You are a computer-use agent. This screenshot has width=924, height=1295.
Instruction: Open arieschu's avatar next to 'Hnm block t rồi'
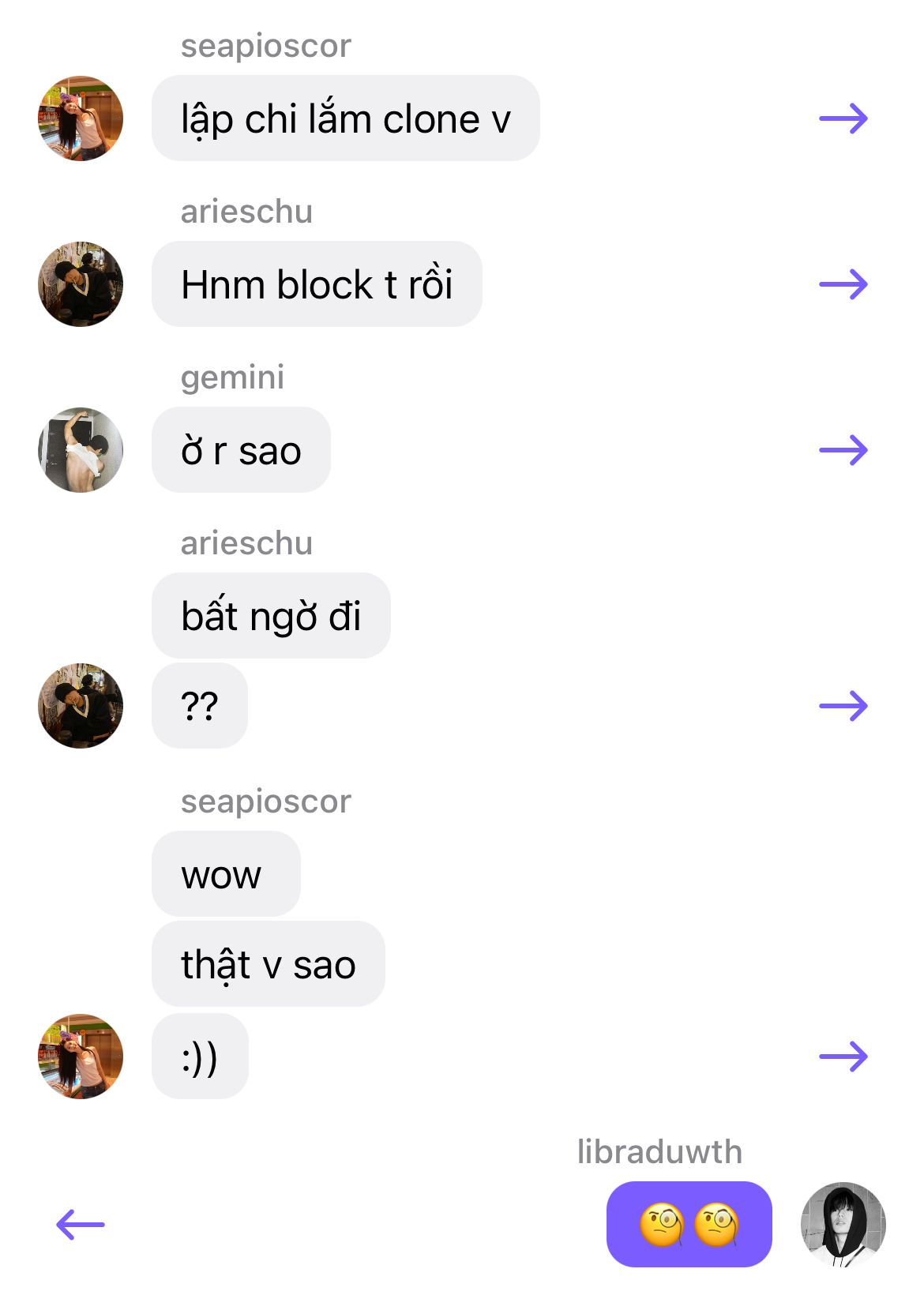click(81, 284)
